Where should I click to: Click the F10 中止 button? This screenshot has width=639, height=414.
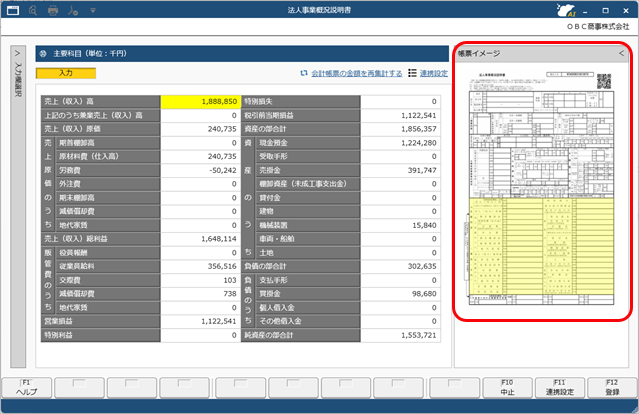tap(507, 388)
